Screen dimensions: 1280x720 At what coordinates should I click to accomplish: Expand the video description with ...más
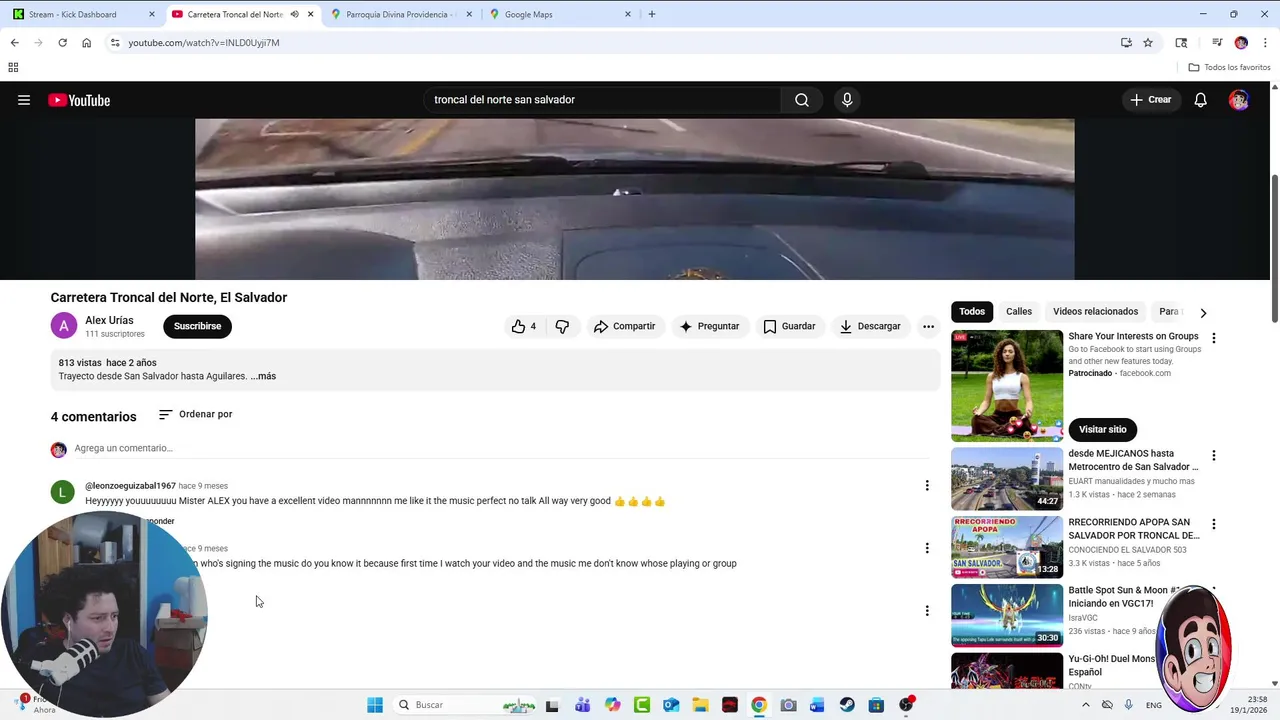coord(263,376)
